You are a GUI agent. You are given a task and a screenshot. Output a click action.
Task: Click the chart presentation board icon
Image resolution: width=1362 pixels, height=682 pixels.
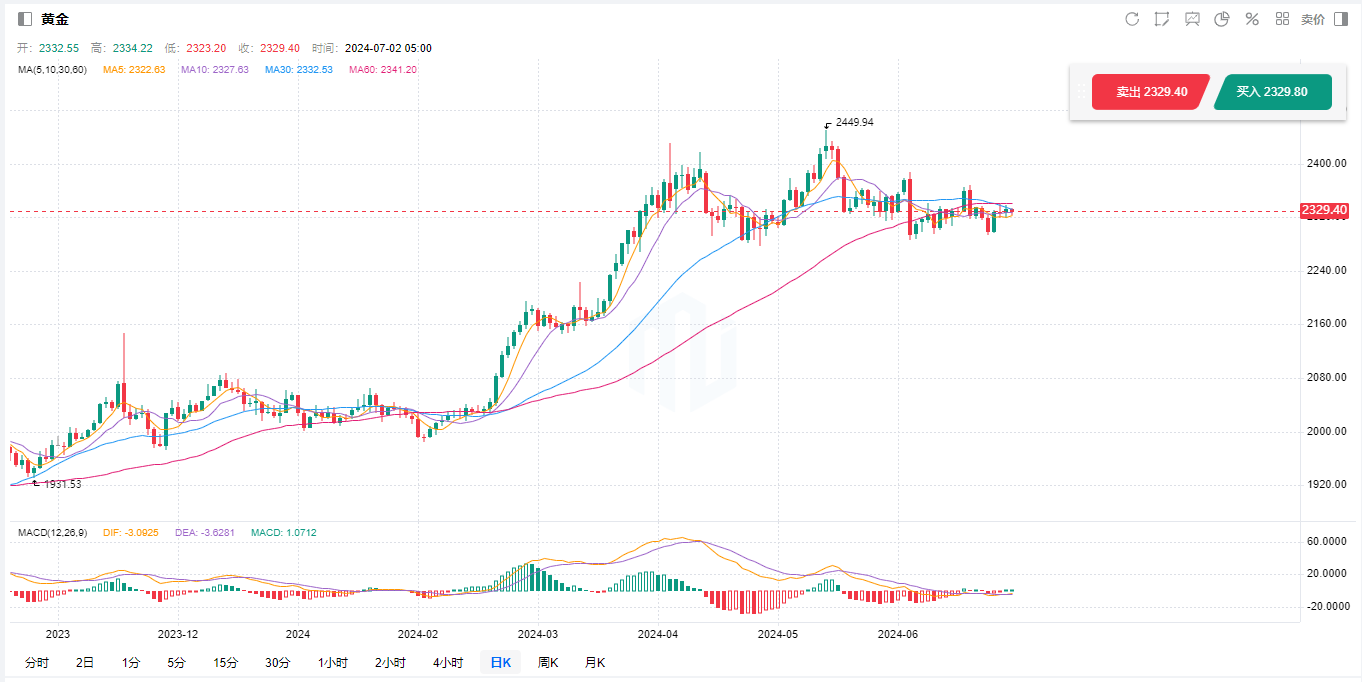point(1192,19)
